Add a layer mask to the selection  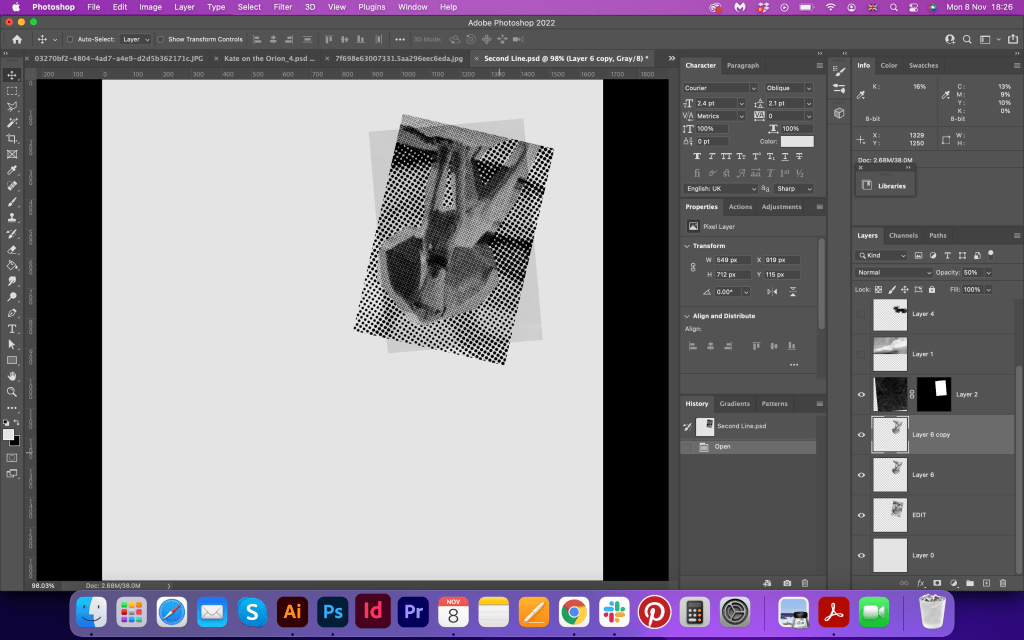coord(937,582)
